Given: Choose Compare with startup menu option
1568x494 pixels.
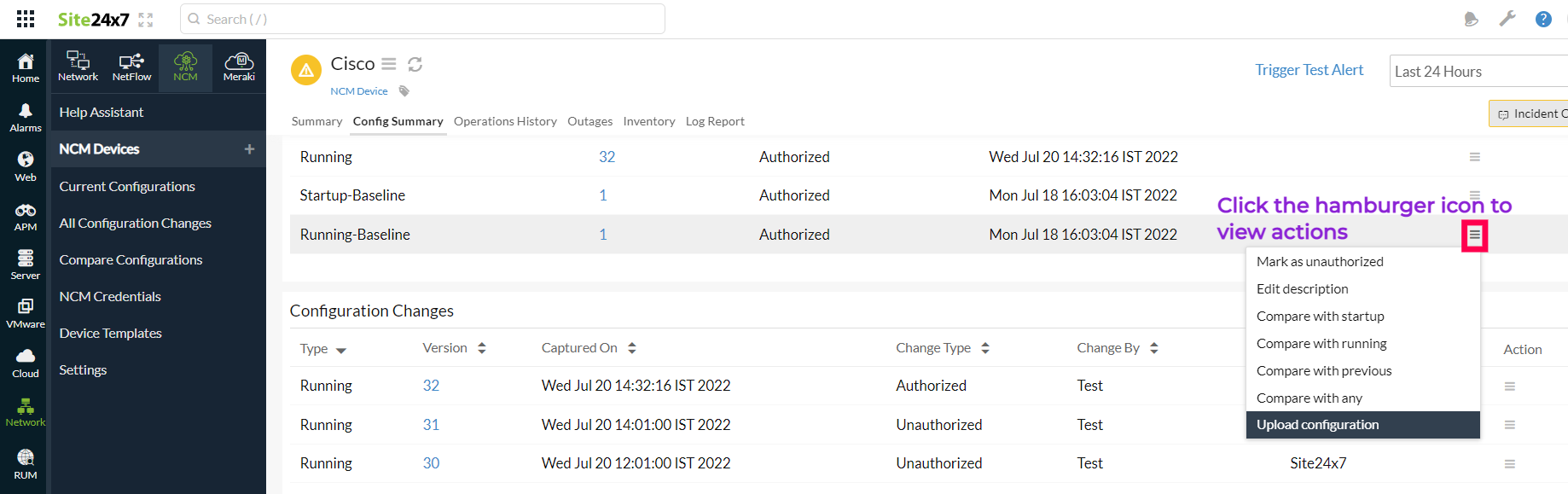Looking at the screenshot, I should pyautogui.click(x=1320, y=317).
